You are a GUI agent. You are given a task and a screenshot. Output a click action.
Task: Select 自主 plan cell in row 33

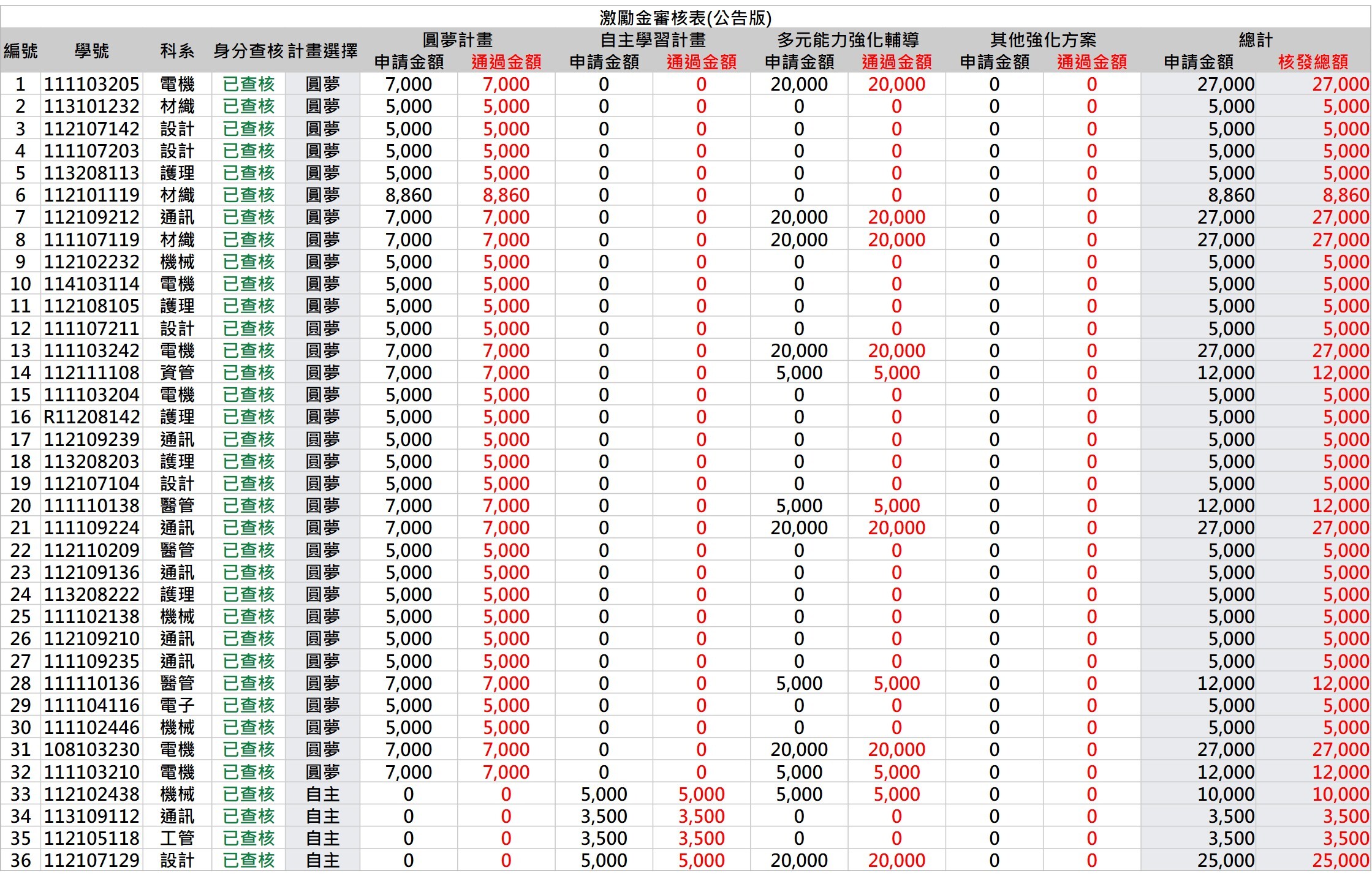click(x=322, y=794)
